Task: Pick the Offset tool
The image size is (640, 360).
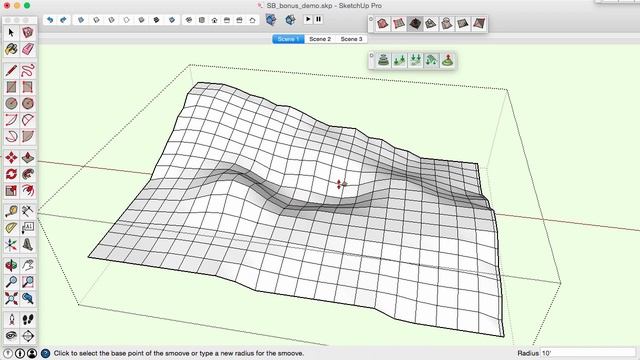Action: click(27, 191)
